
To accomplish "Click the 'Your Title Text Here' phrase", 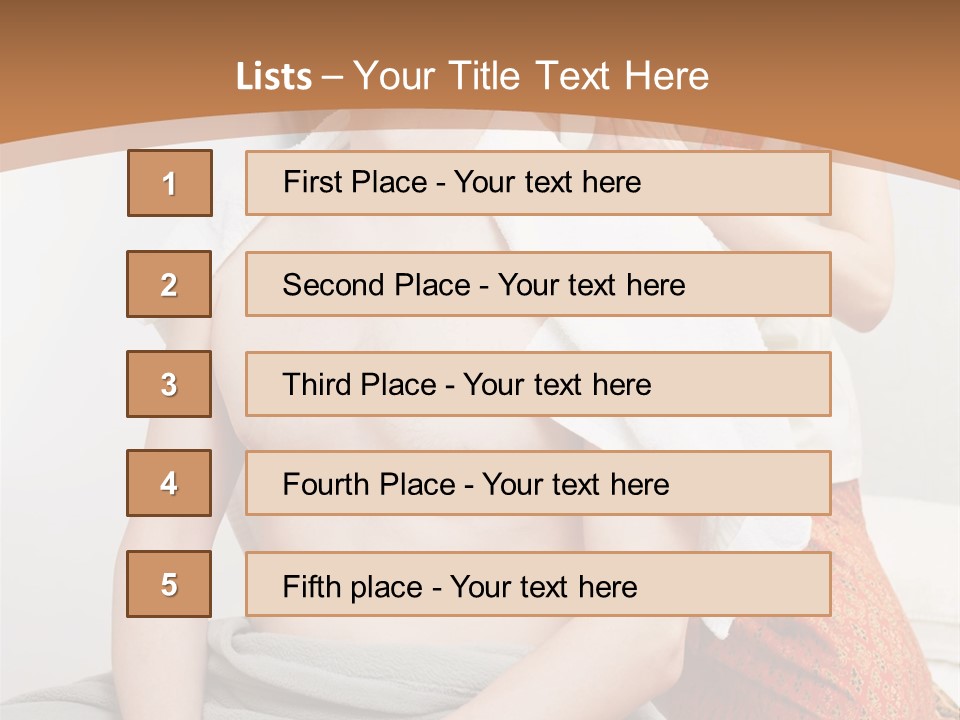I will (531, 76).
